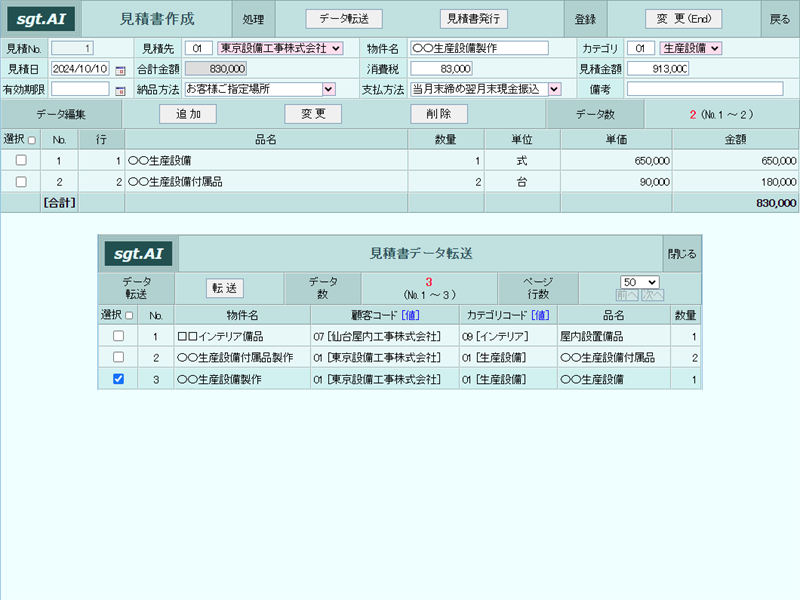Close the transfer dialog with 閉じる

(682, 254)
